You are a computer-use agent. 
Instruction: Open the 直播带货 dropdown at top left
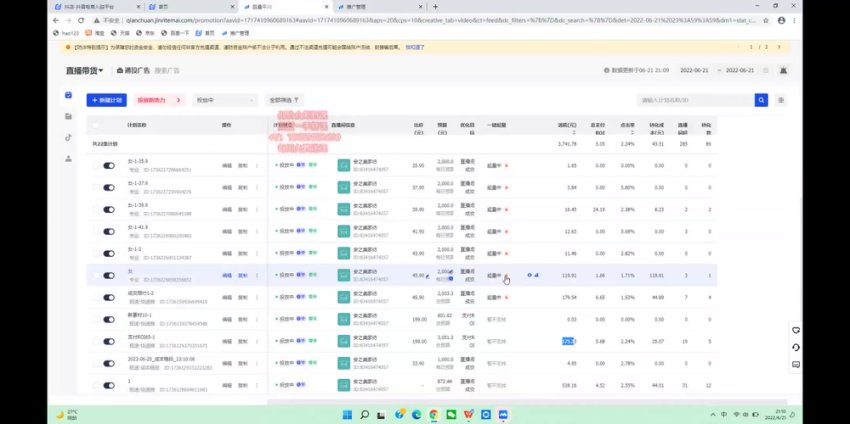pos(85,70)
